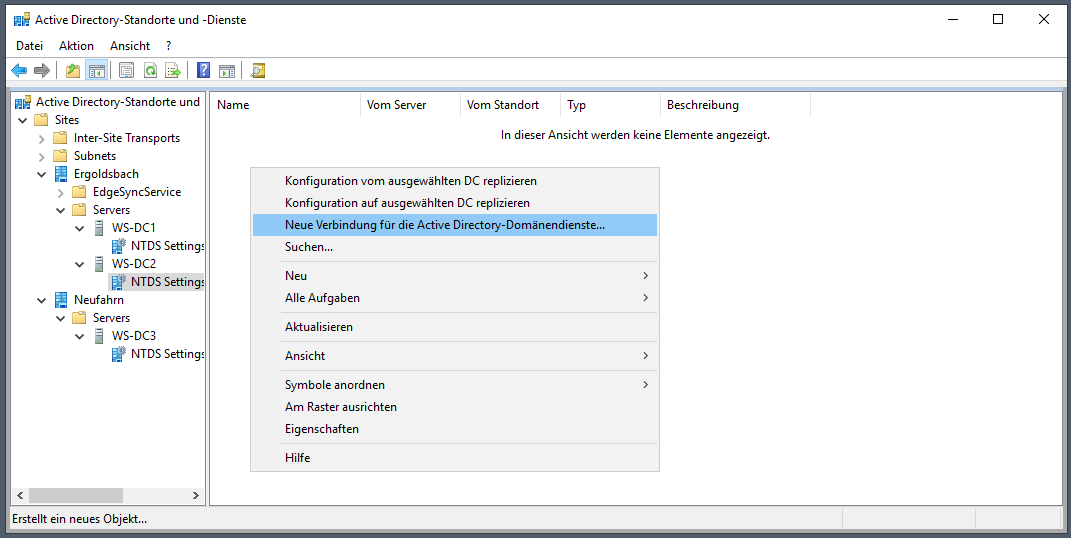Sort by the Vom Server column header
Image resolution: width=1071 pixels, height=538 pixels.
[x=411, y=105]
